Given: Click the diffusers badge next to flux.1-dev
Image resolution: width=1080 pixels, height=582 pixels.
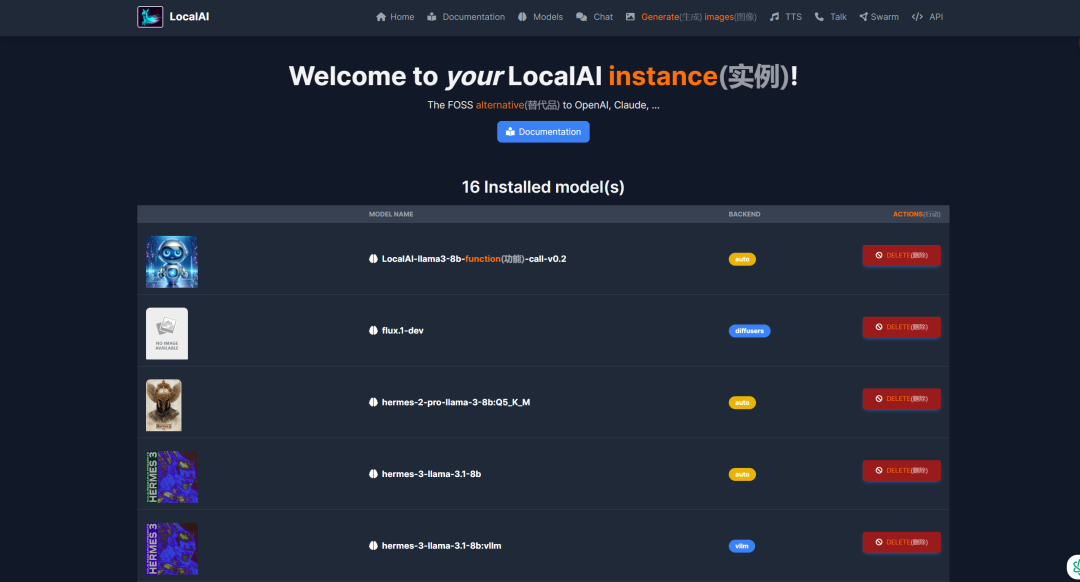Looking at the screenshot, I should (749, 330).
